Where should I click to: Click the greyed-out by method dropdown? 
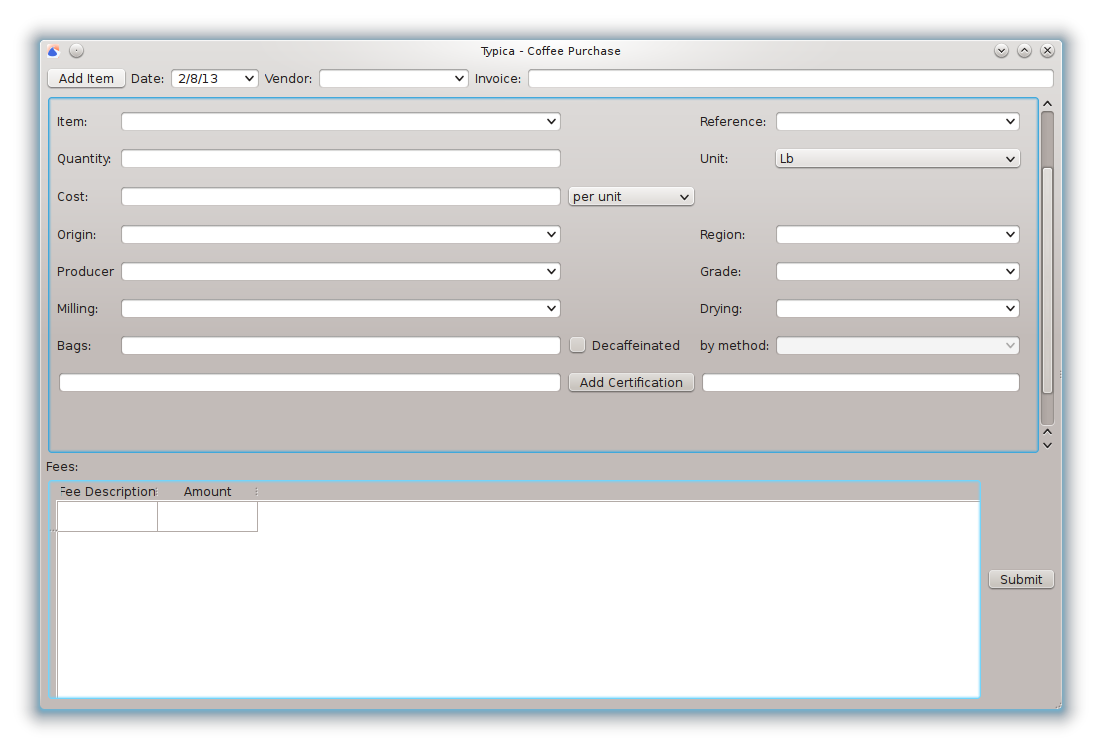tap(897, 346)
